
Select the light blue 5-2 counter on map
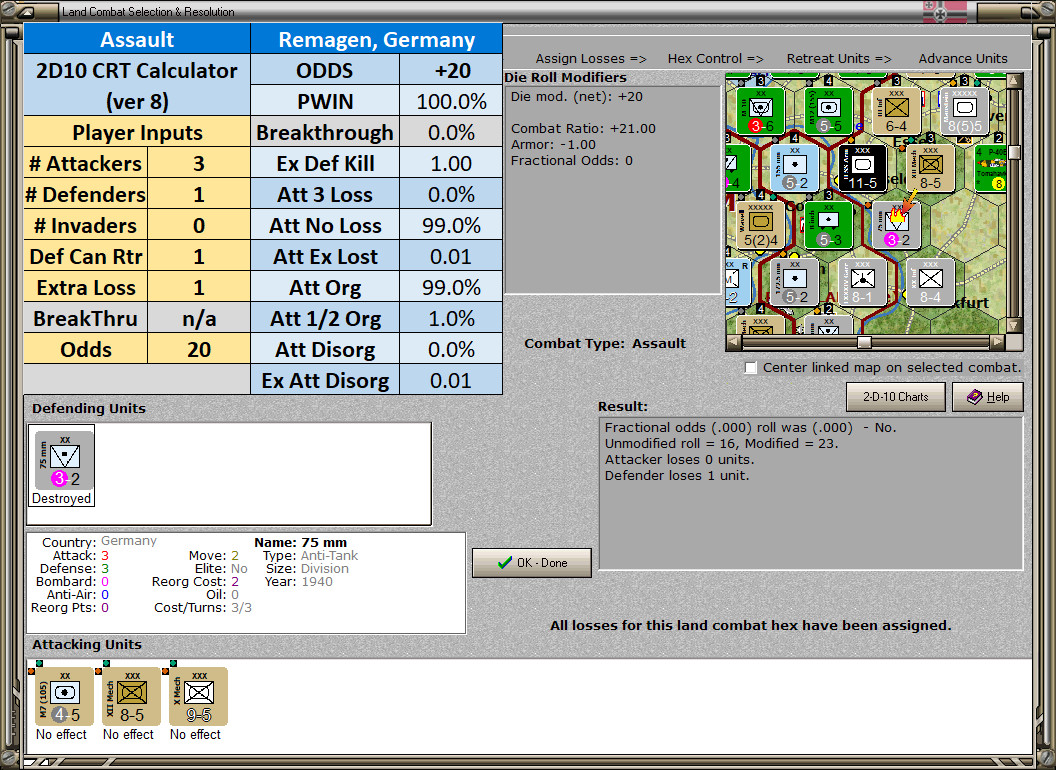(x=795, y=168)
